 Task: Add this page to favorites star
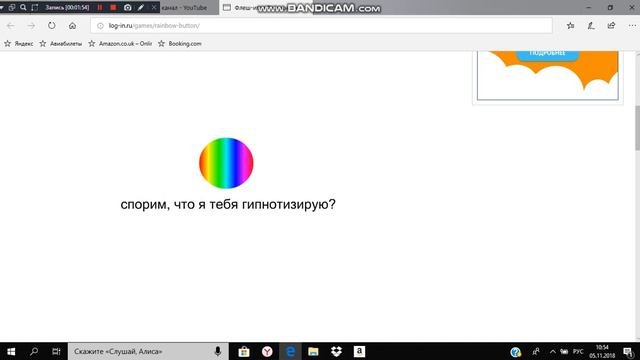[x=571, y=26]
